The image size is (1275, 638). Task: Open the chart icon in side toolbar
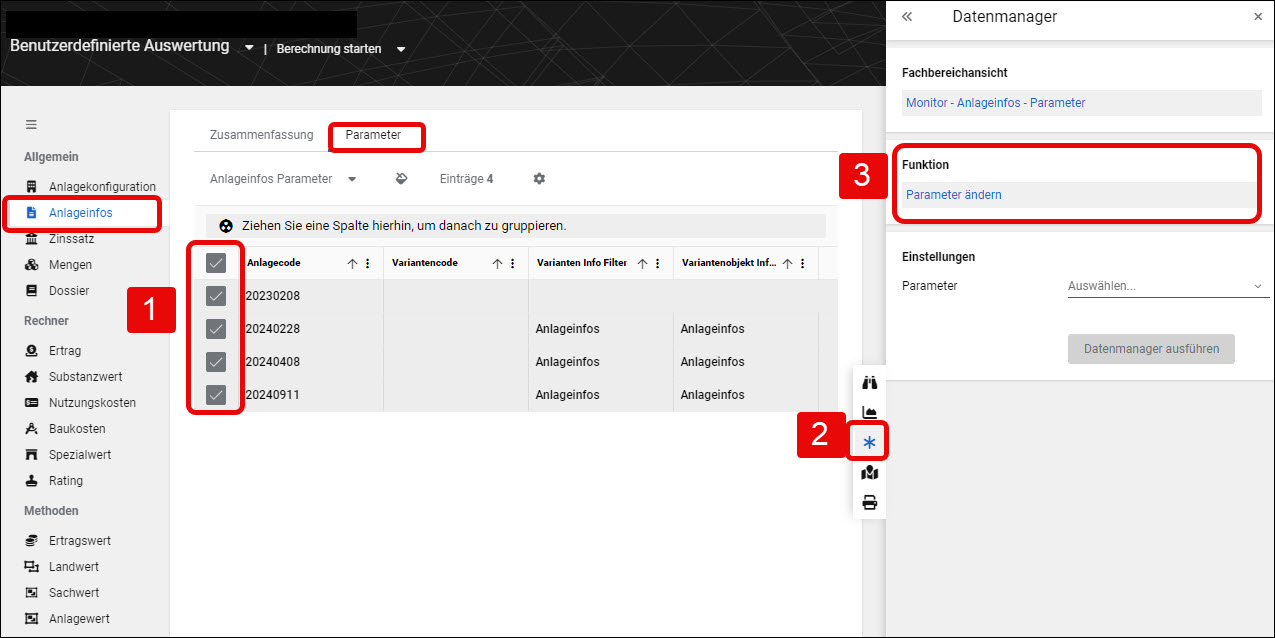pyautogui.click(x=869, y=412)
